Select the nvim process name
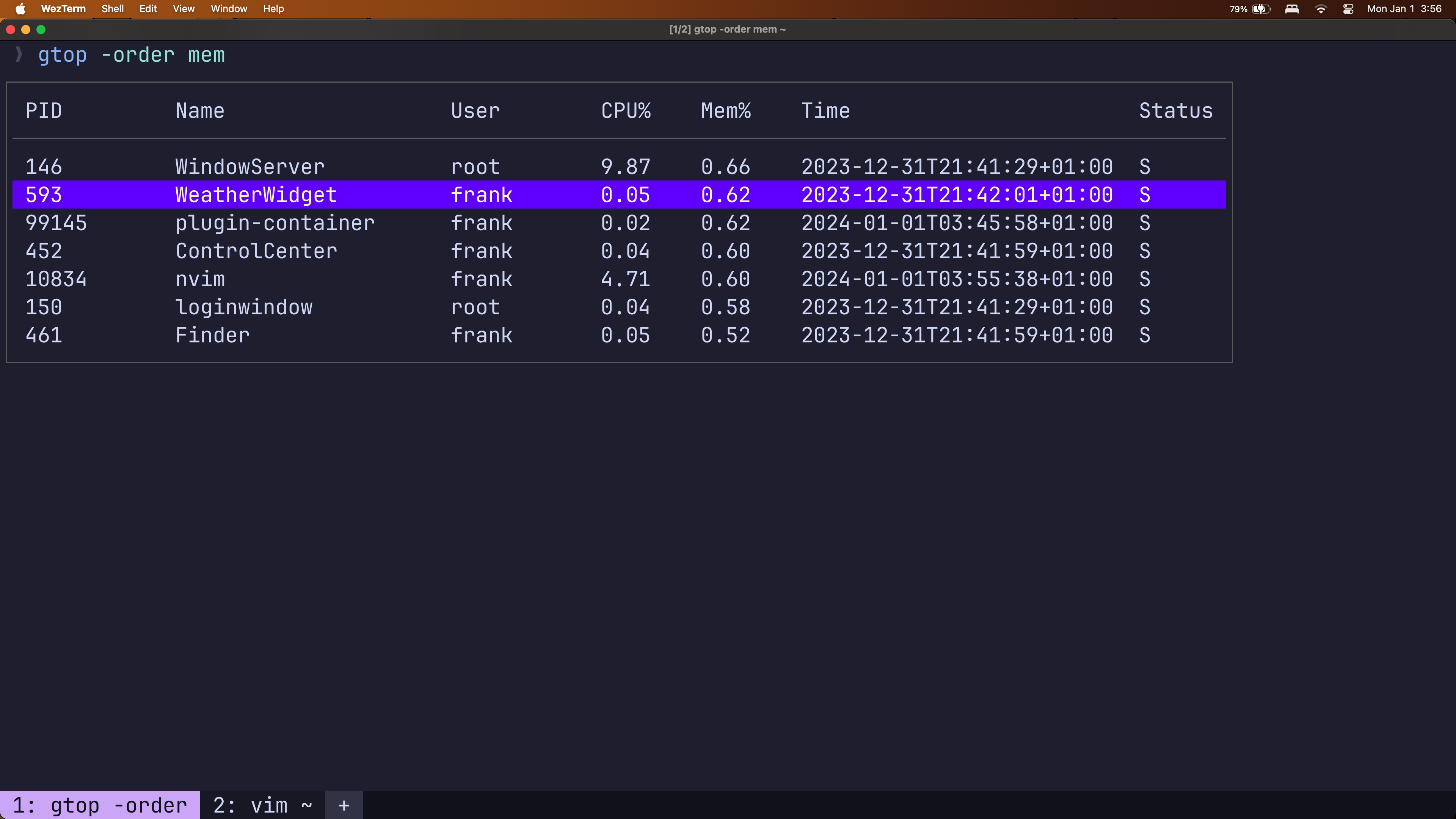This screenshot has height=819, width=1456. (200, 279)
